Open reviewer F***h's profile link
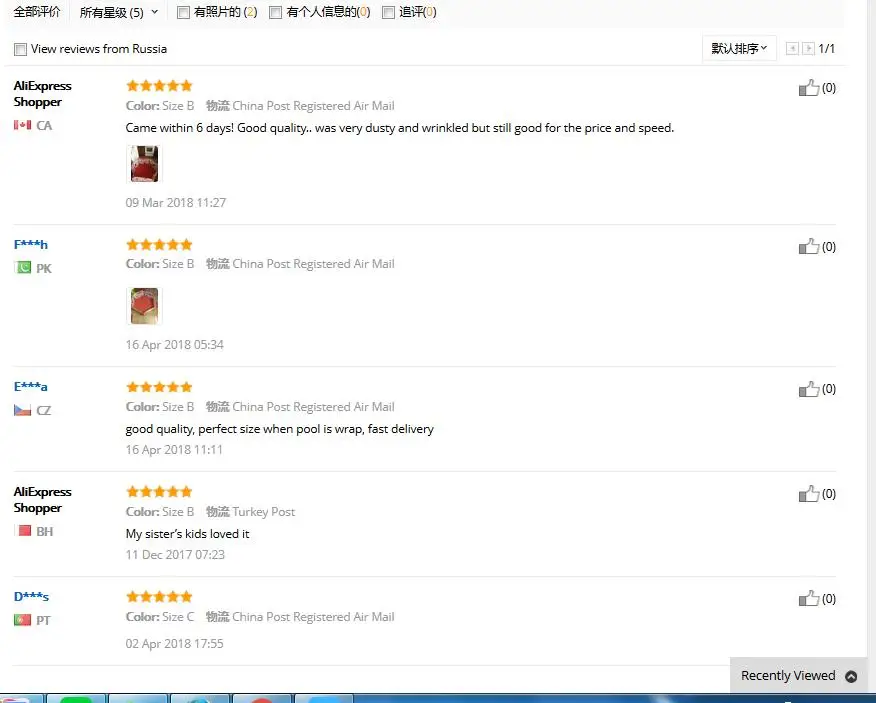This screenshot has height=703, width=876. coord(31,245)
